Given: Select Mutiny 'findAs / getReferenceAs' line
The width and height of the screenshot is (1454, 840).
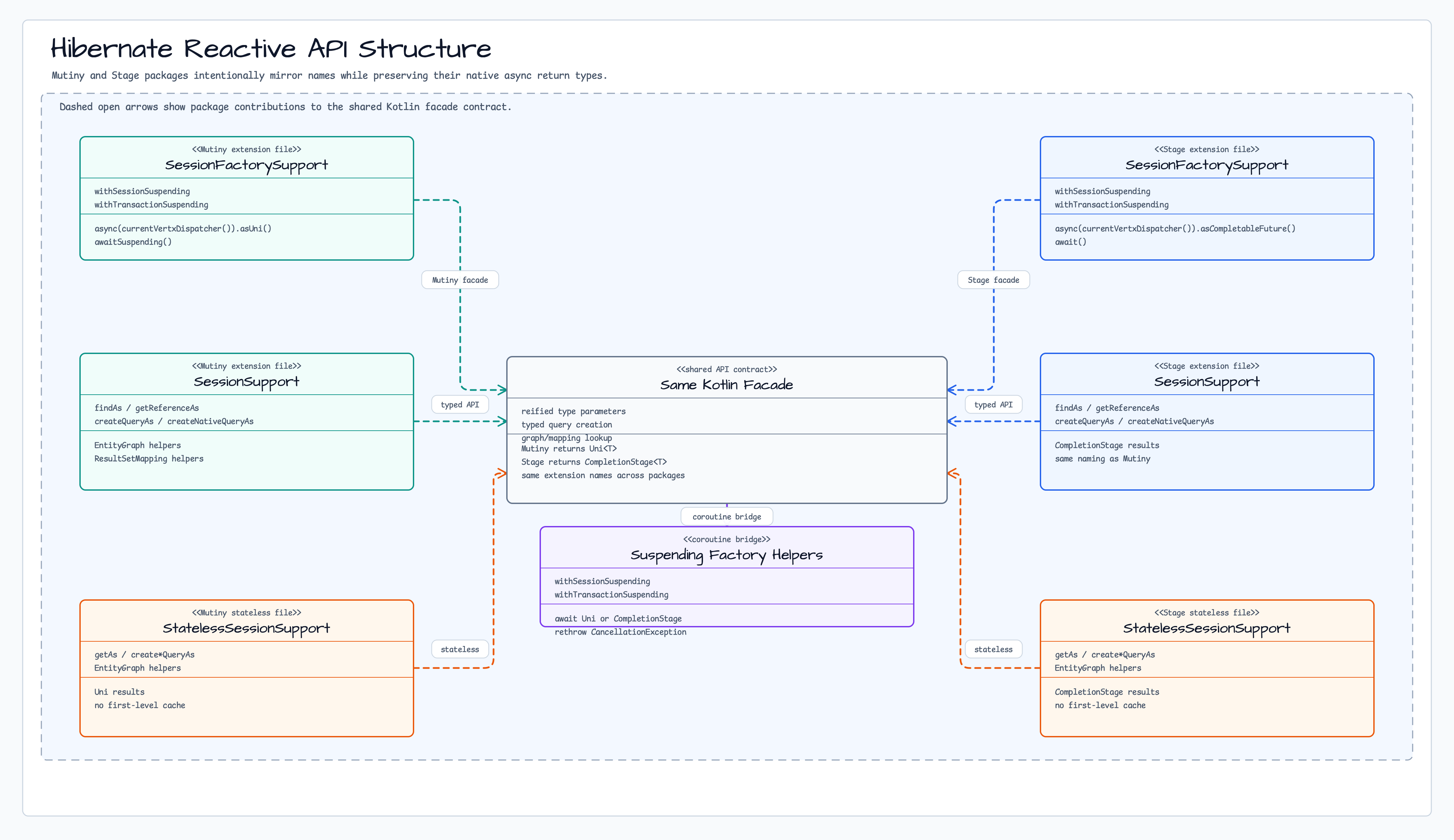Looking at the screenshot, I should coord(146,408).
